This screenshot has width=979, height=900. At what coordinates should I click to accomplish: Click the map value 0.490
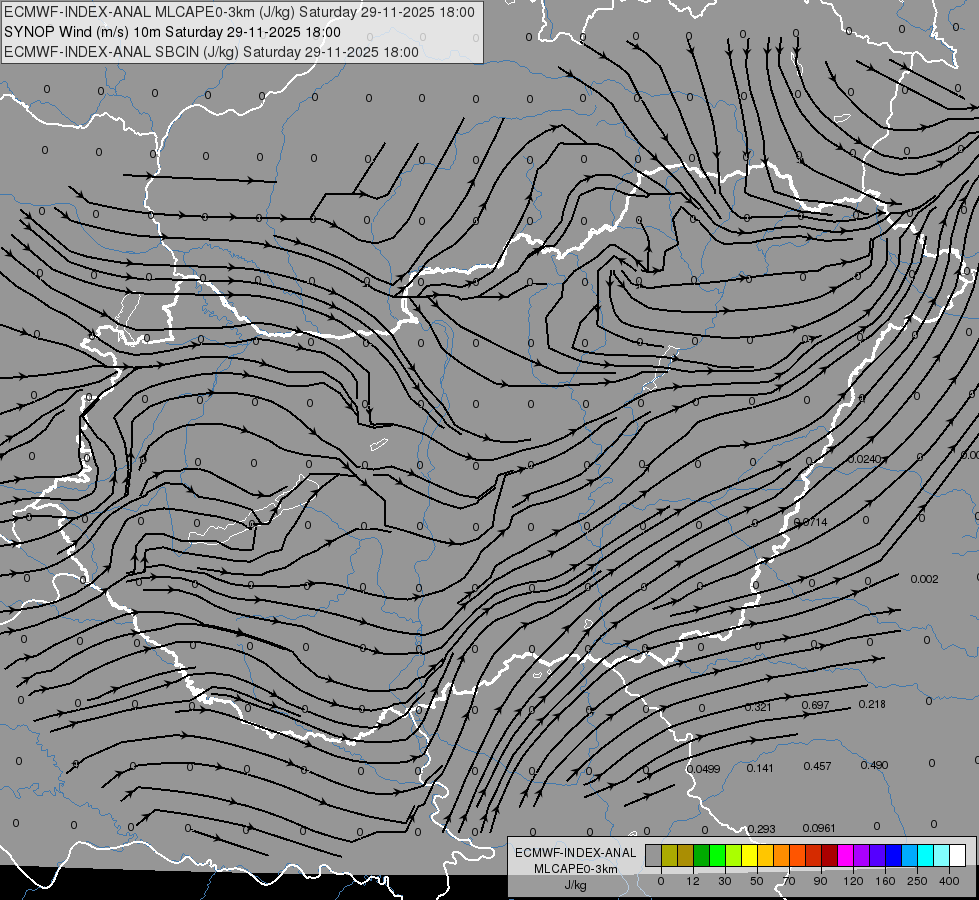(874, 765)
